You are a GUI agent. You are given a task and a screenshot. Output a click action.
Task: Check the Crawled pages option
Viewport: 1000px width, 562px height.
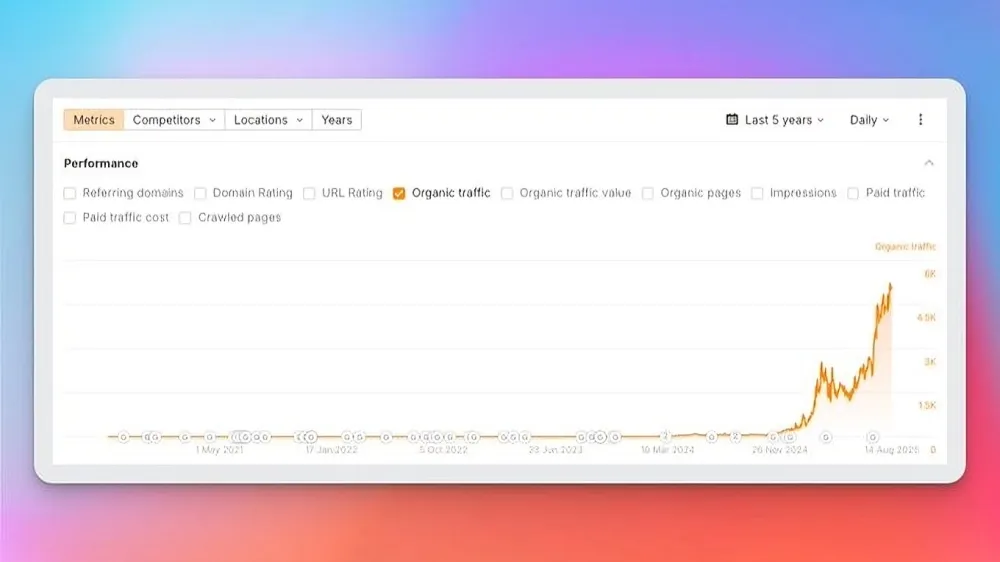[185, 218]
